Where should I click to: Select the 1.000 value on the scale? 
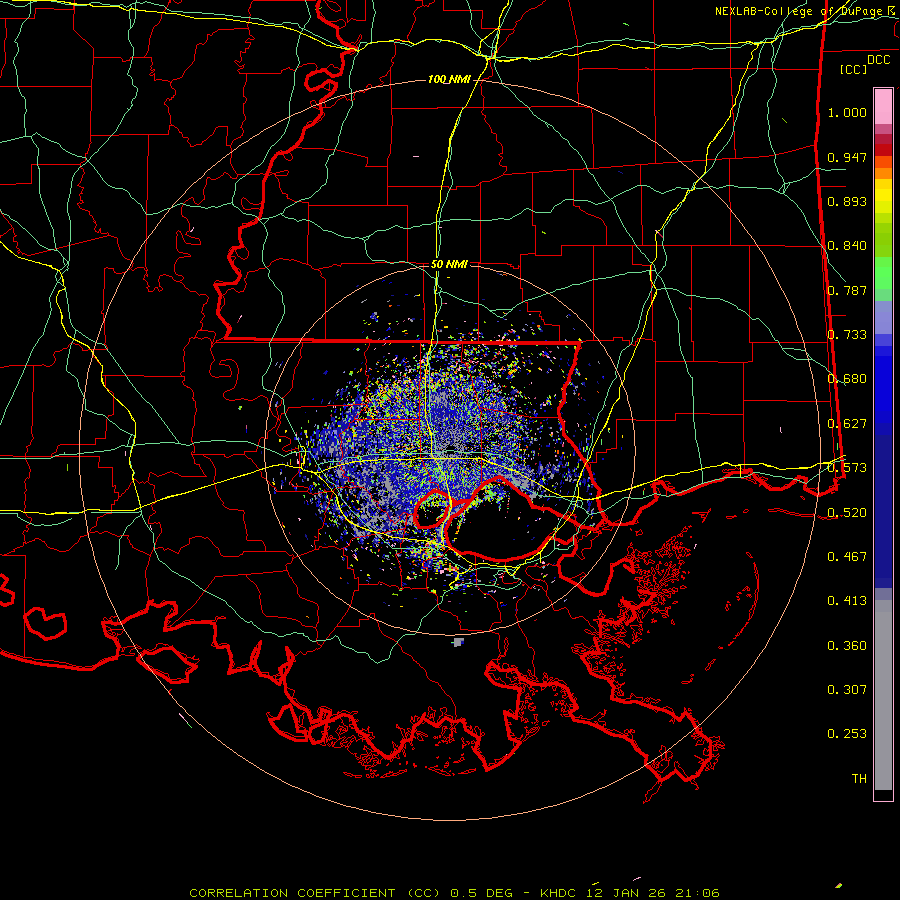pos(847,112)
